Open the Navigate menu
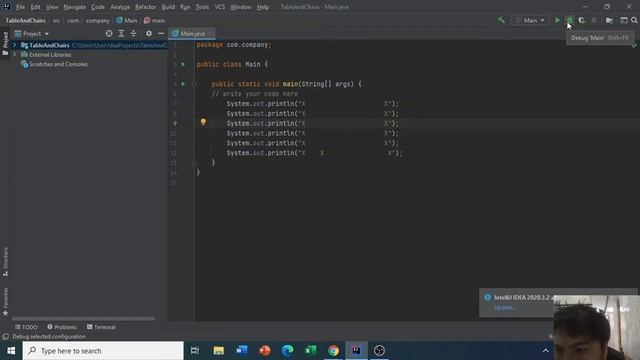The height and width of the screenshot is (360, 640). (75, 7)
